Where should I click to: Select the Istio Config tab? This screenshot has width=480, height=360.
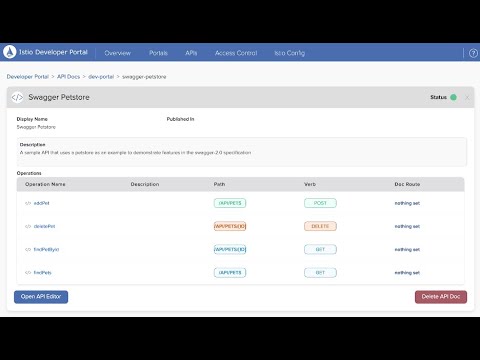click(x=289, y=53)
